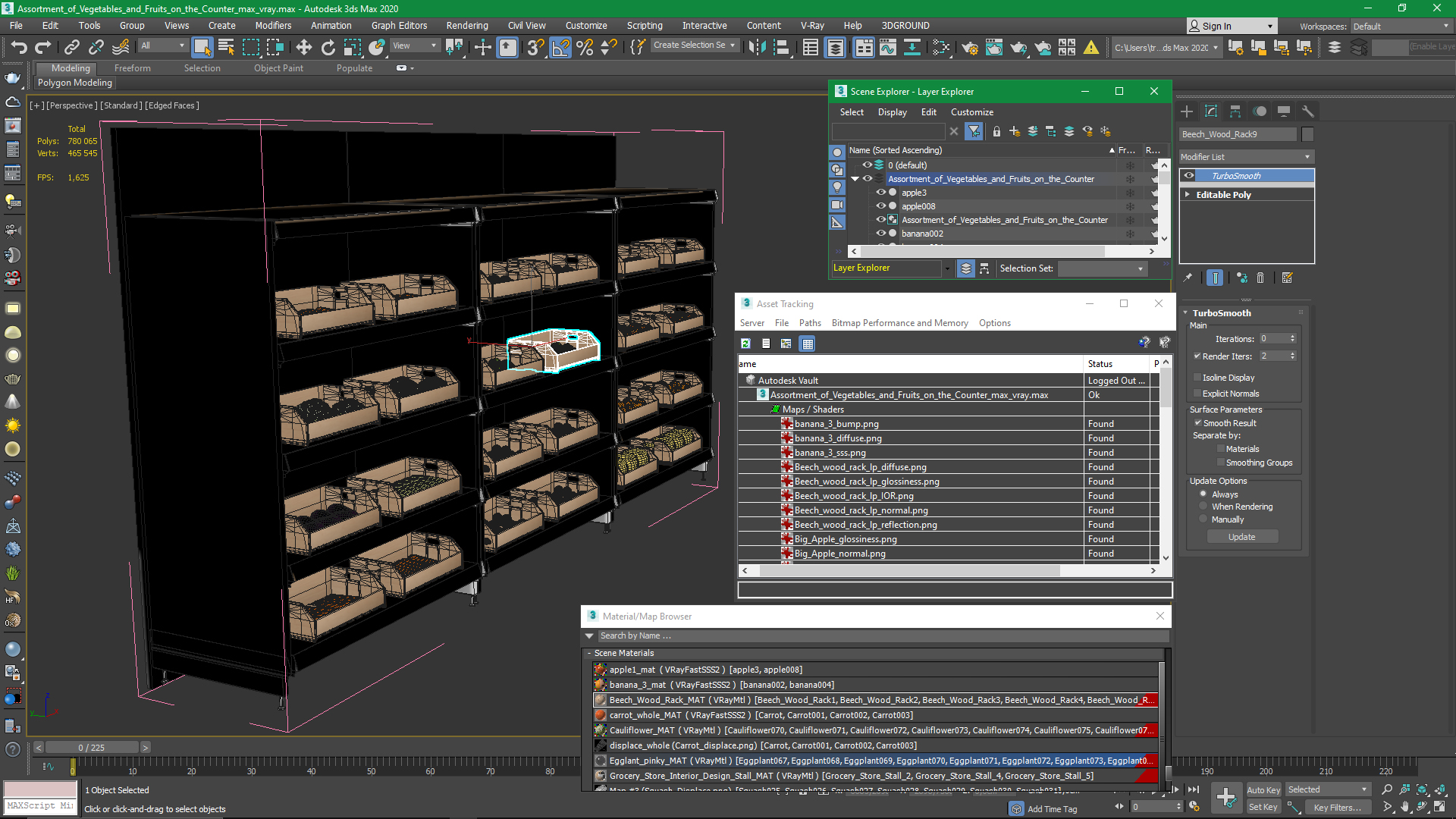Expand the Editable Poly stack entry

pyautogui.click(x=1188, y=195)
